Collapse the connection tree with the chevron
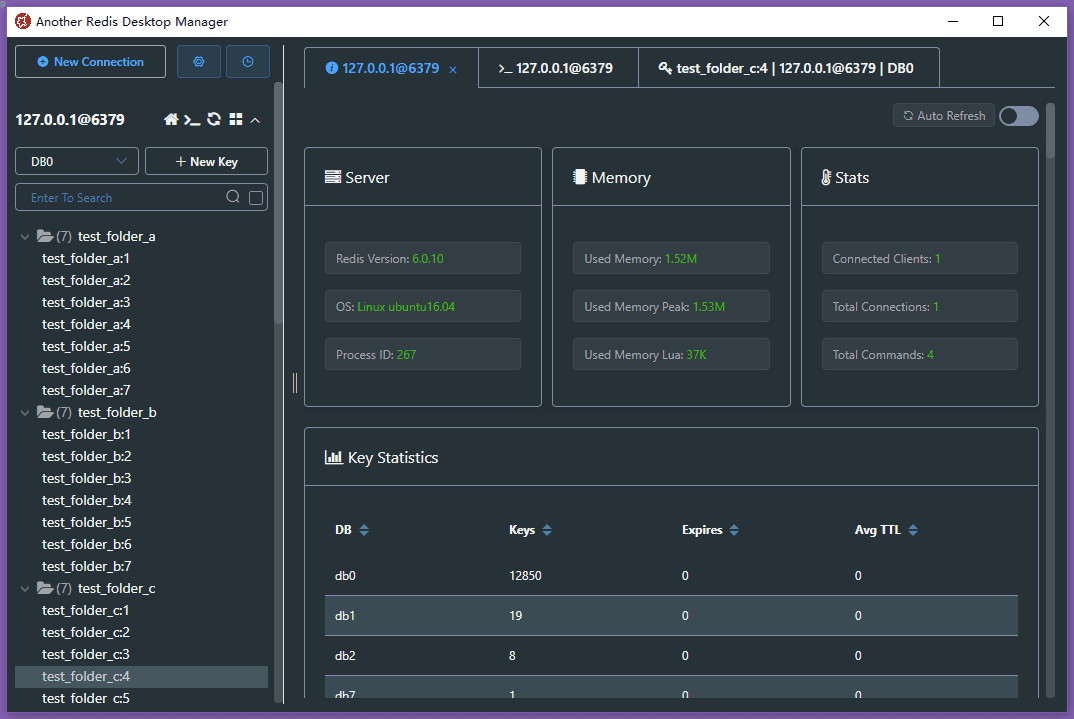1074x719 pixels. coord(255,119)
